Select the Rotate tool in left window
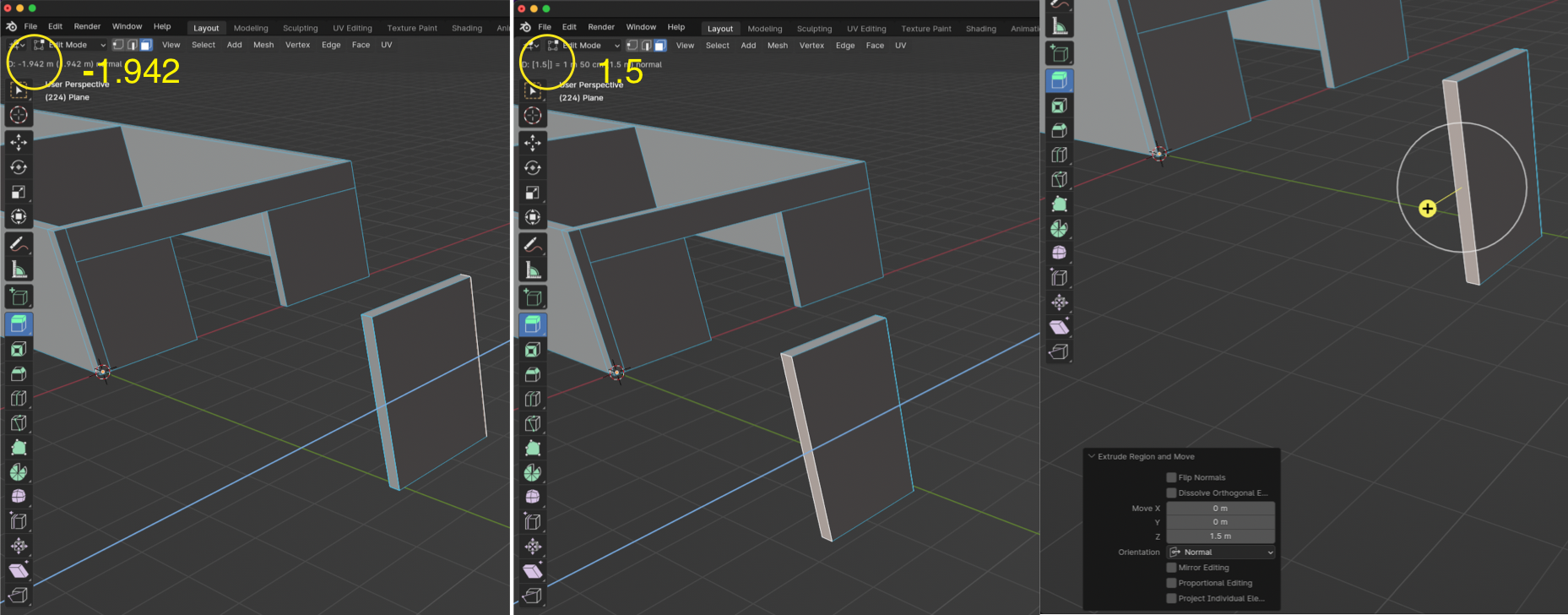 pos(19,167)
